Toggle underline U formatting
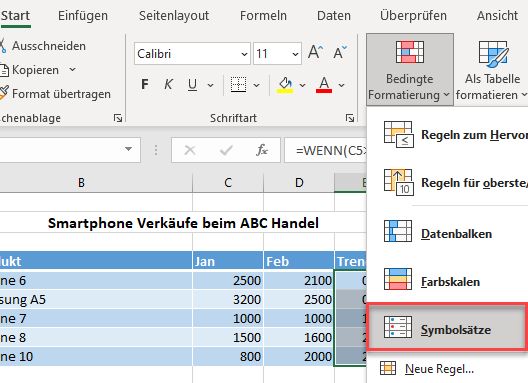 [192, 84]
